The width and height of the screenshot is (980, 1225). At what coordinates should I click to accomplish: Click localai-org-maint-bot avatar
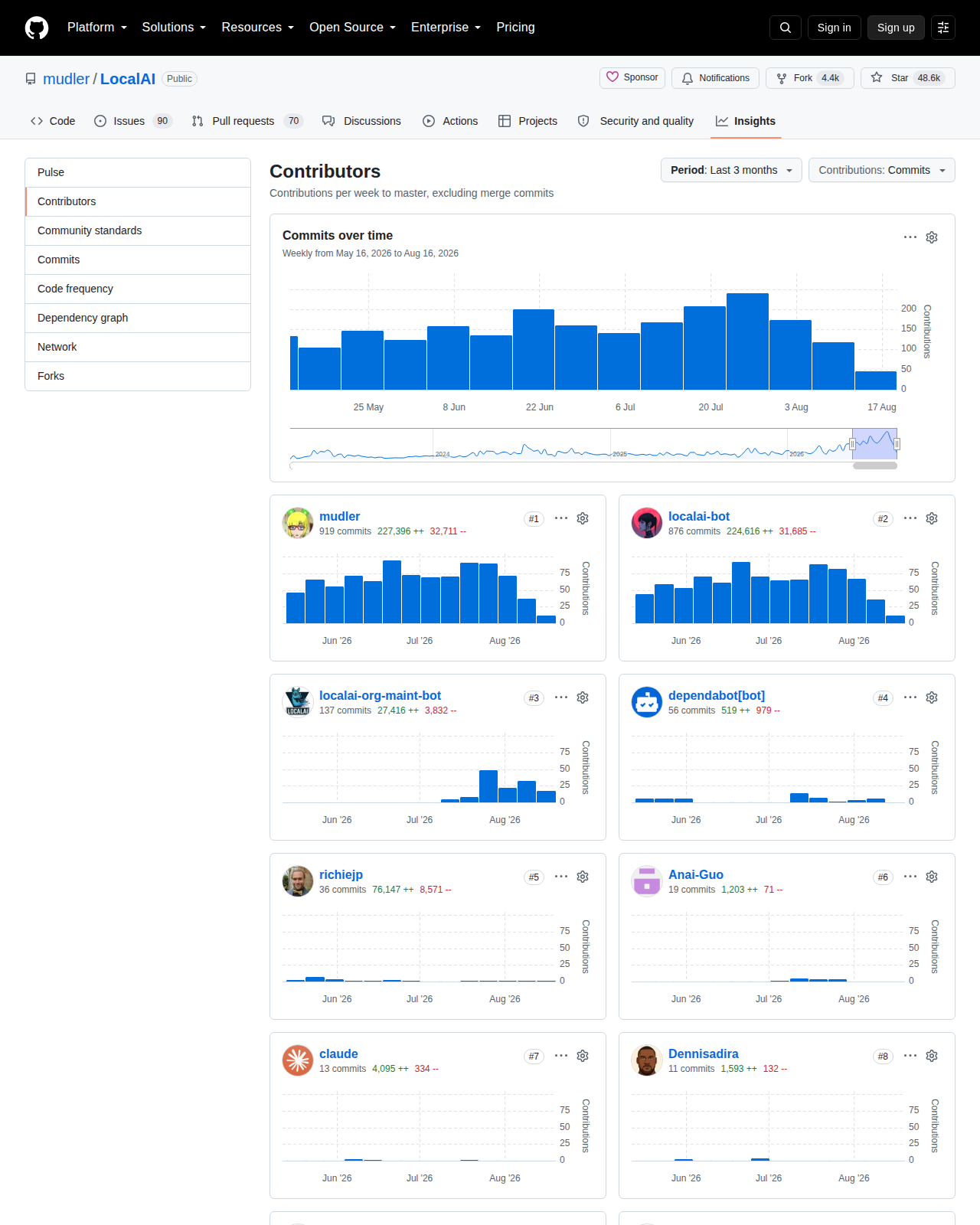click(298, 702)
